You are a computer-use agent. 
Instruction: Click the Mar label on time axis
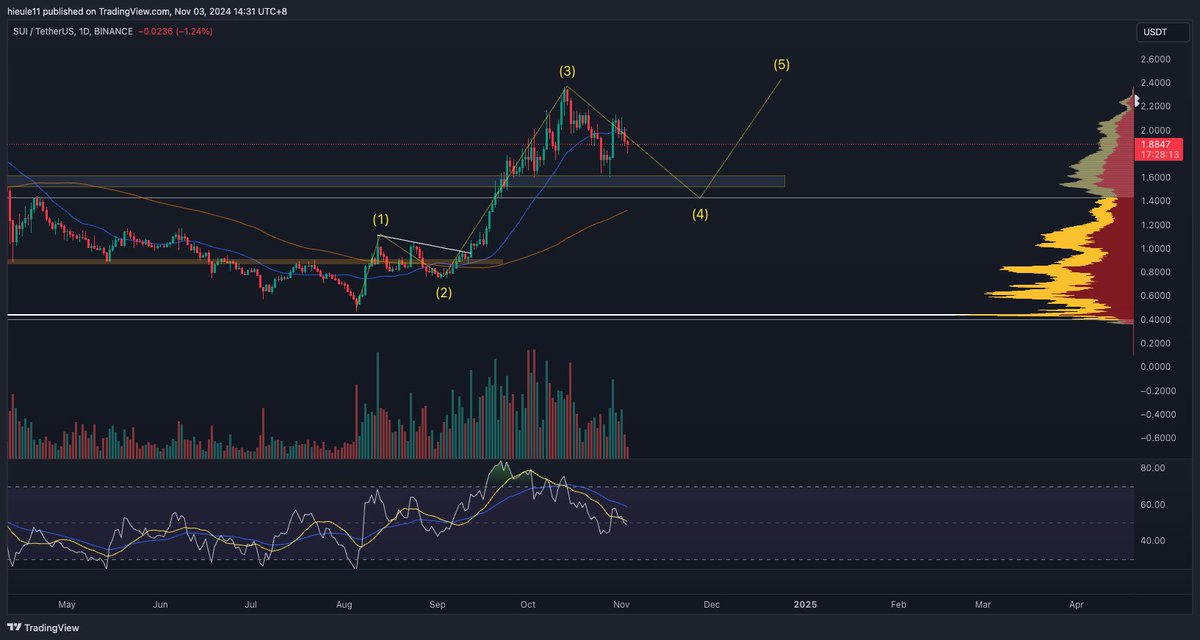[x=984, y=605]
